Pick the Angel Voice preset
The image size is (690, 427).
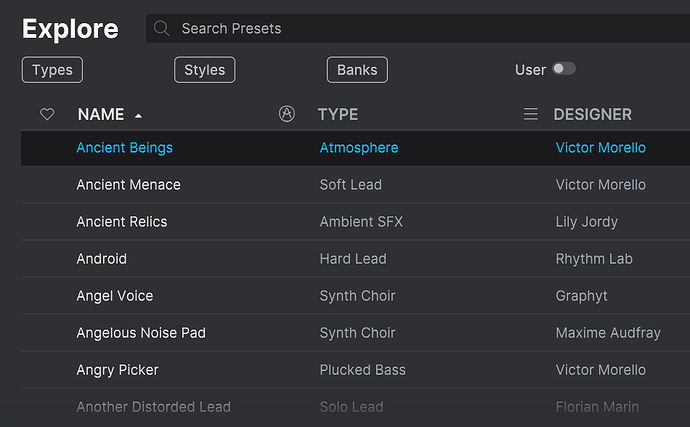pos(115,296)
